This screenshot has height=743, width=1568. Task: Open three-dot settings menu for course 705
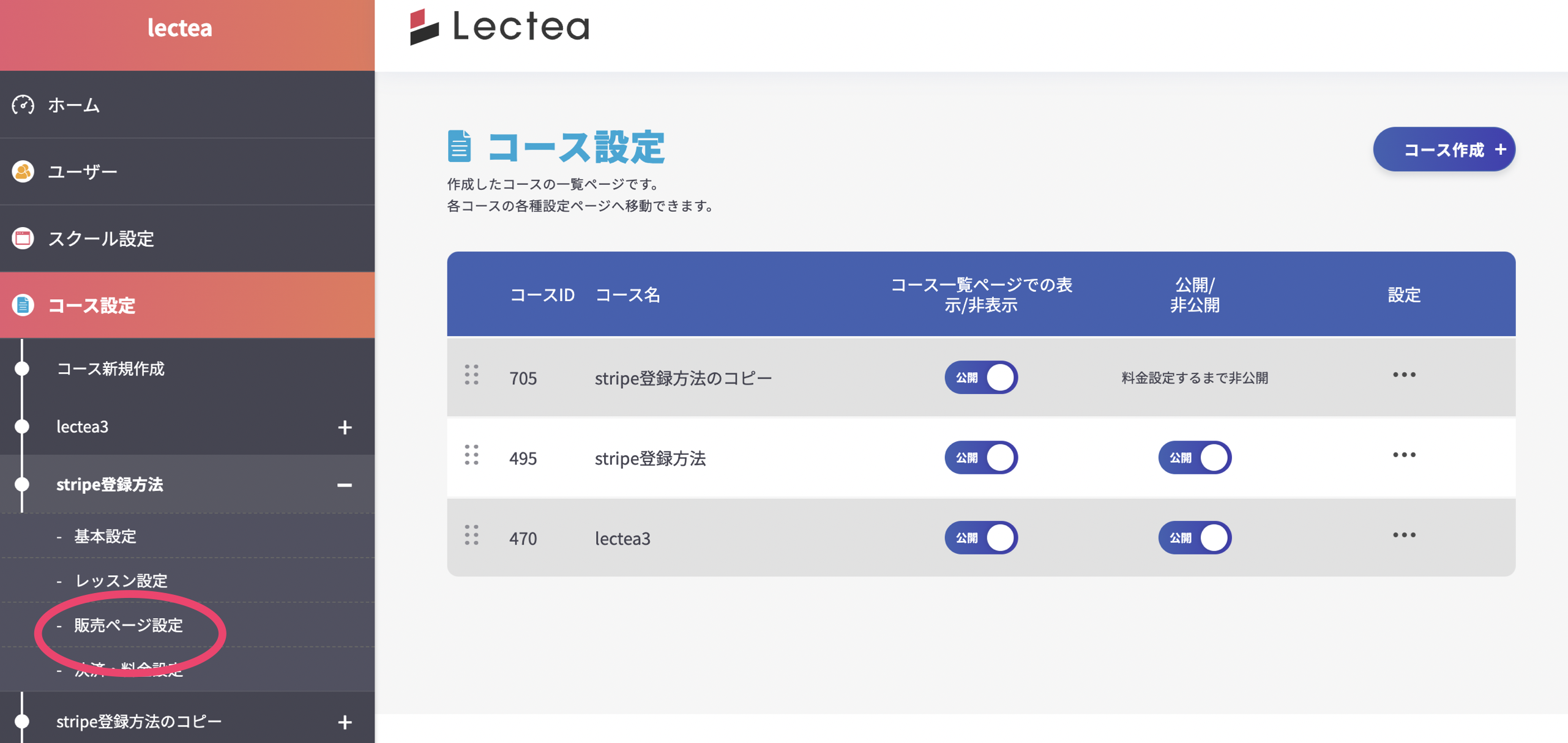[1403, 375]
